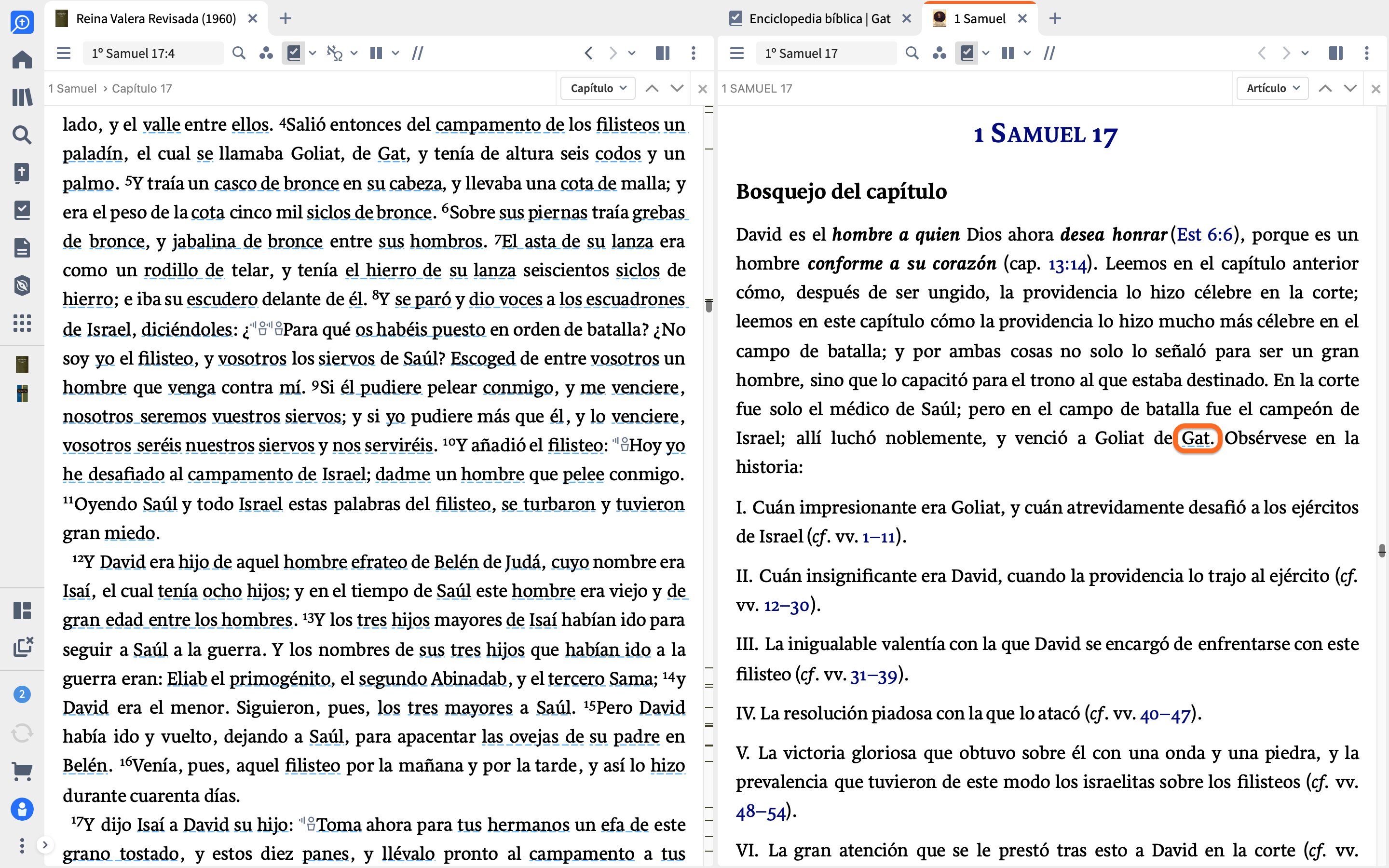1389x868 pixels.
Task: Open the contents menu in right panel
Action: [x=737, y=54]
